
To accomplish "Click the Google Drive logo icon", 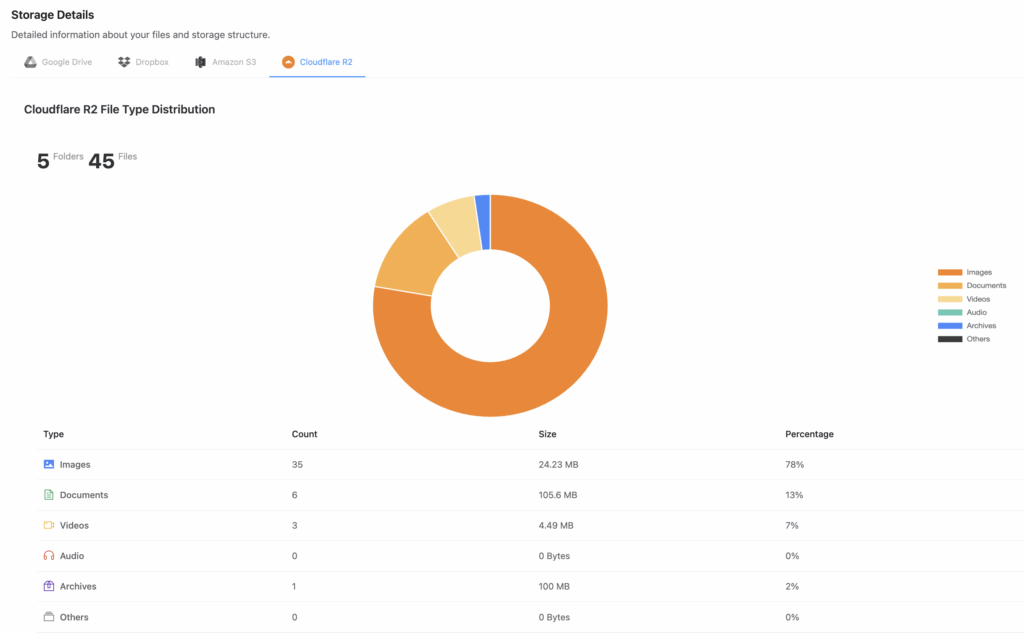I will click(31, 62).
